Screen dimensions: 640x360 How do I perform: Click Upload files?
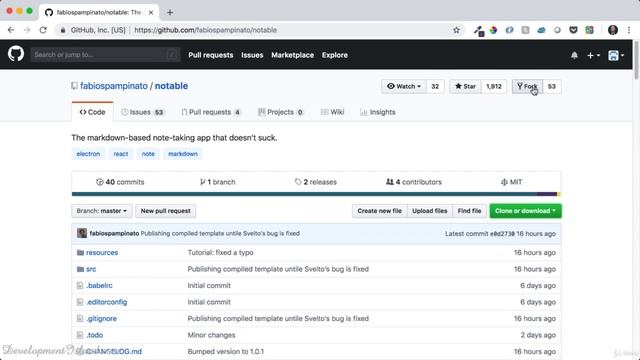[x=430, y=211]
